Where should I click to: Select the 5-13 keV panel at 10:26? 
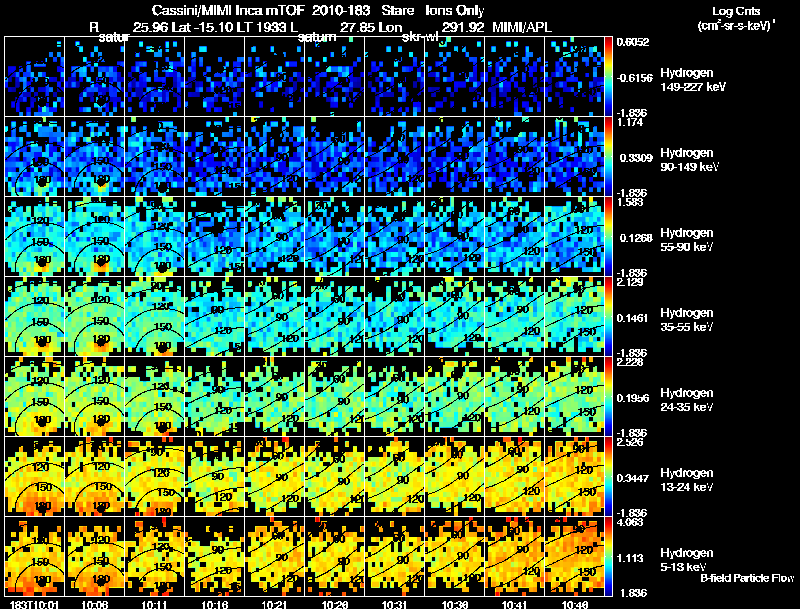[x=335, y=557]
